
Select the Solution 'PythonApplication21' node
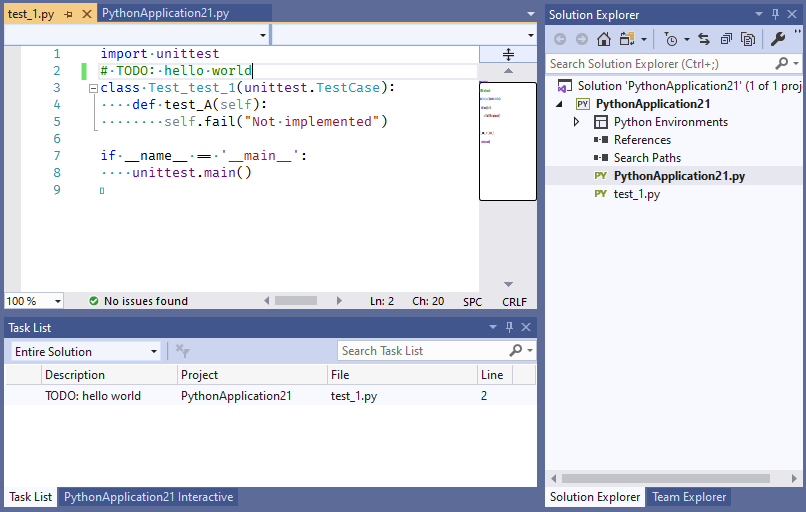tap(680, 86)
